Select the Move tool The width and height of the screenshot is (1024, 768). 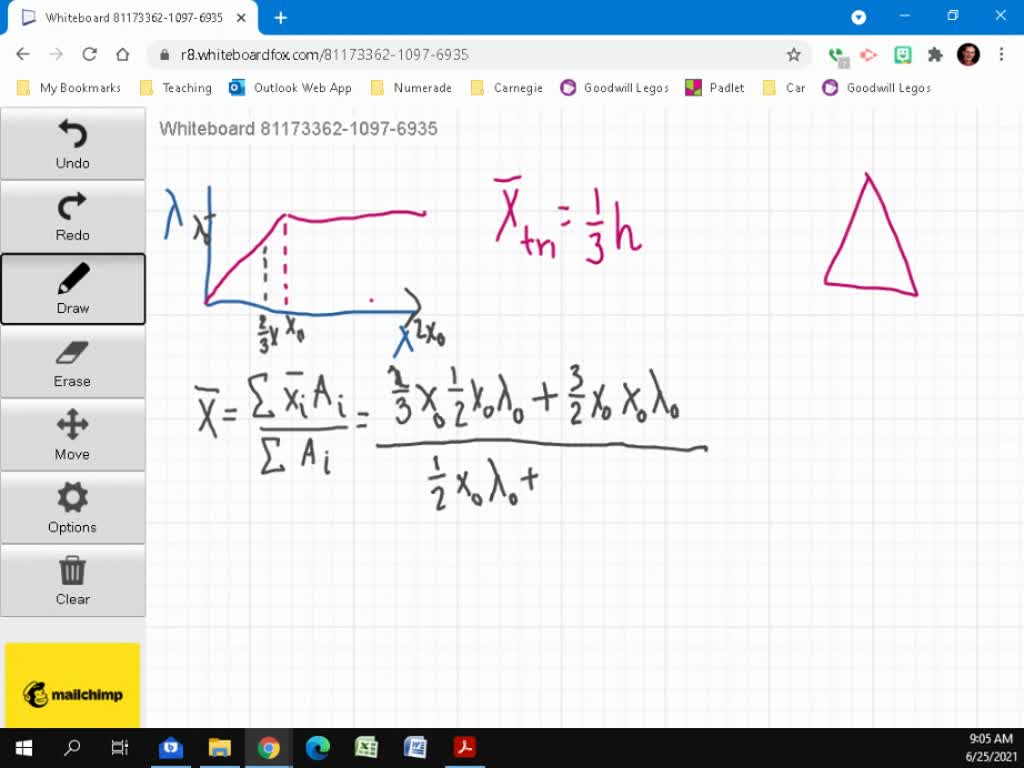click(72, 435)
